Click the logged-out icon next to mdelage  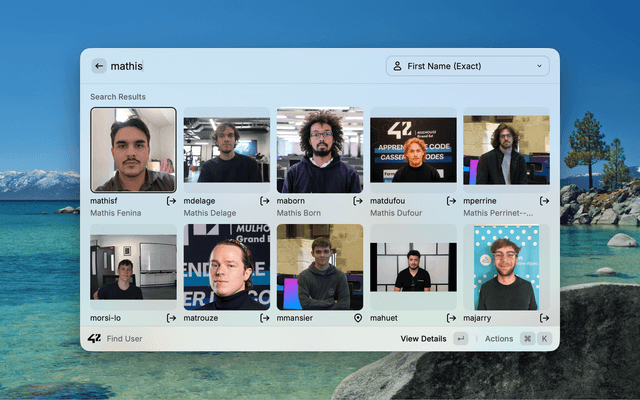(x=264, y=201)
